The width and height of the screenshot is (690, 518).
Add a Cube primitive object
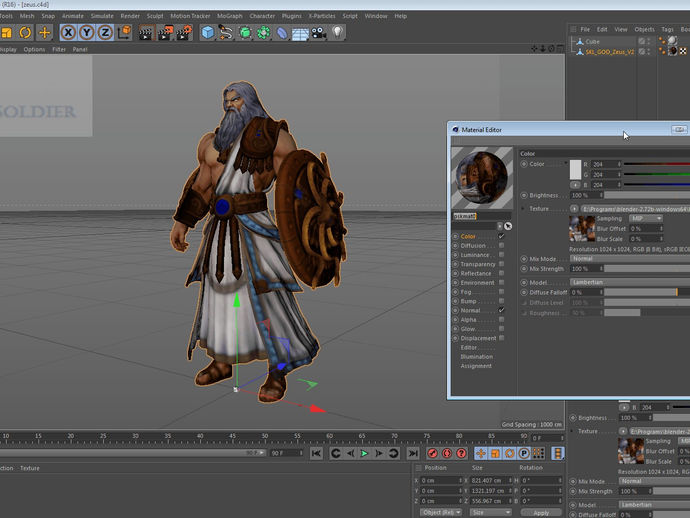point(207,33)
